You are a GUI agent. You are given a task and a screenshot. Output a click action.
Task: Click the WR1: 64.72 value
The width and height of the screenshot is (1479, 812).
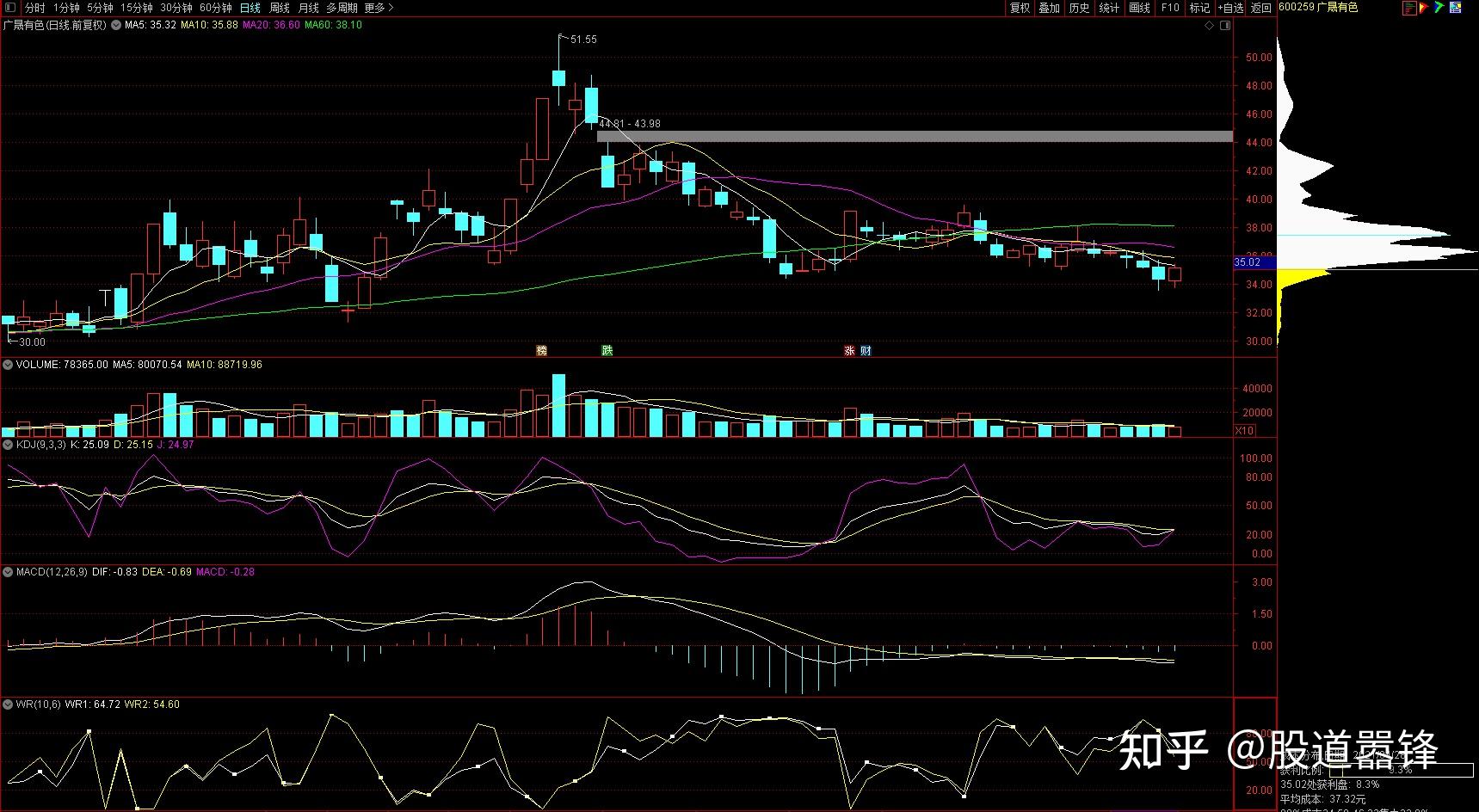[93, 704]
